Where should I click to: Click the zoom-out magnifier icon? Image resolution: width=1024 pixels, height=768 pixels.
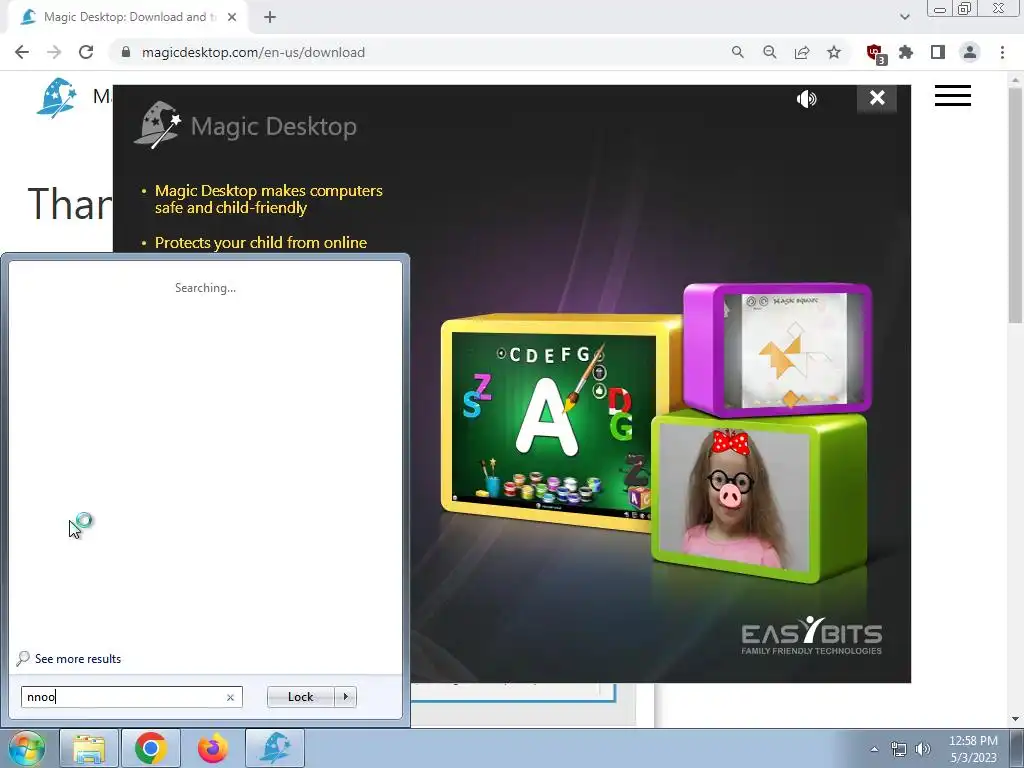tap(770, 52)
